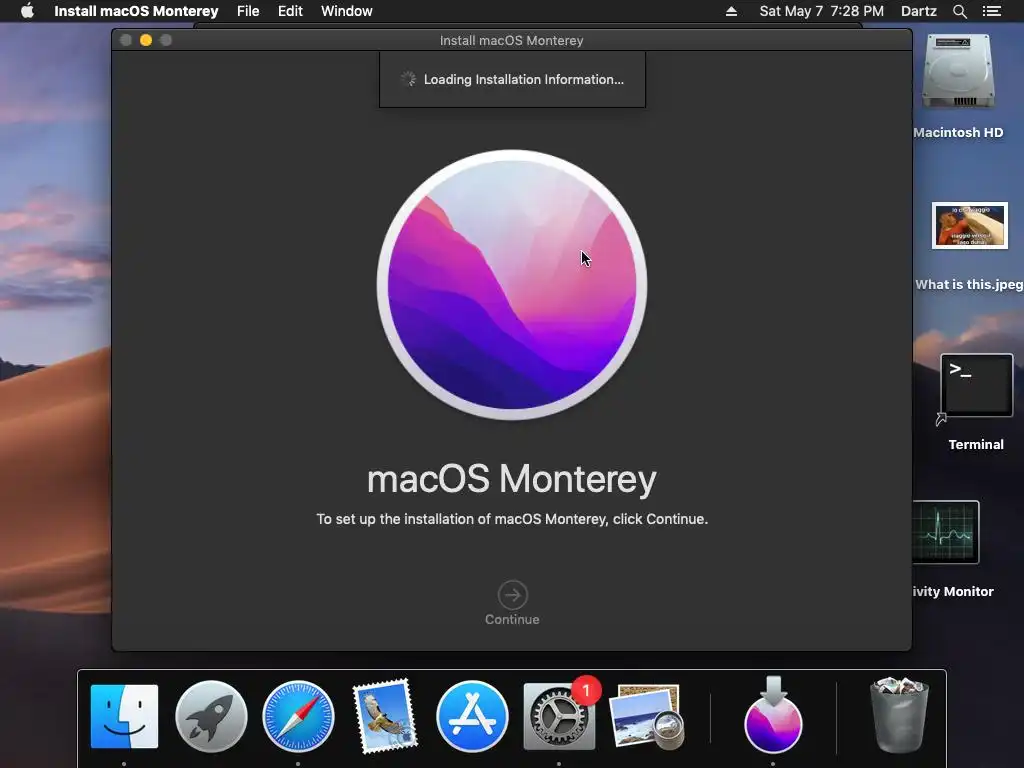This screenshot has width=1024, height=768.
Task: Select the Macintosh HD desktop drive icon
Action: coord(958,71)
